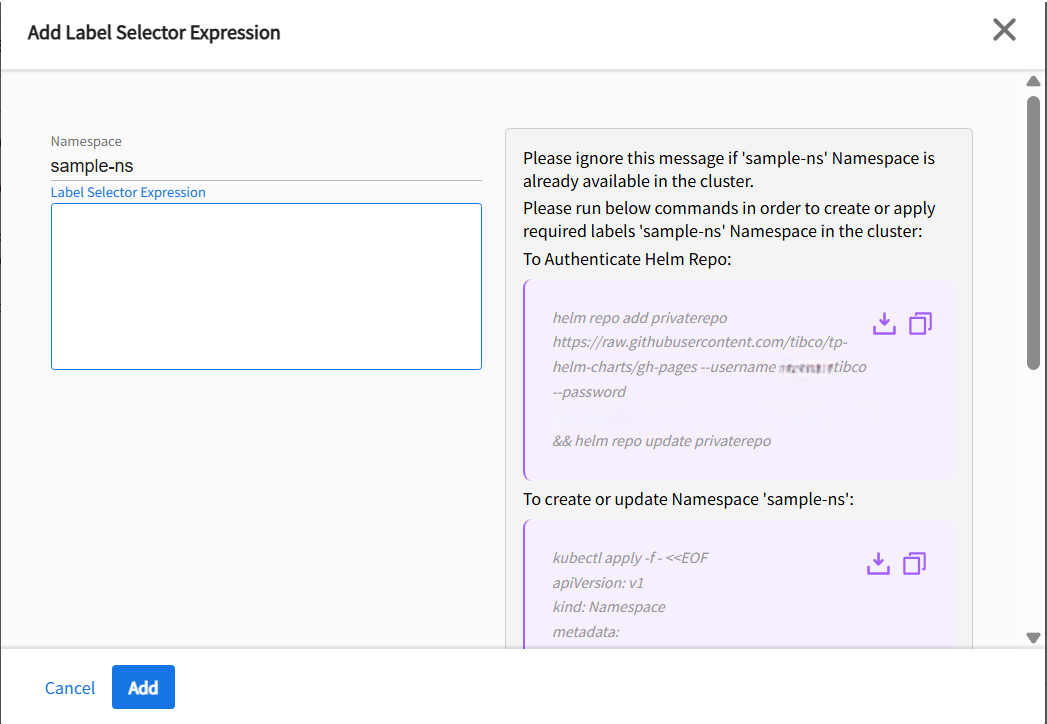Click the 'To create or update Namespace' heading

688,499
